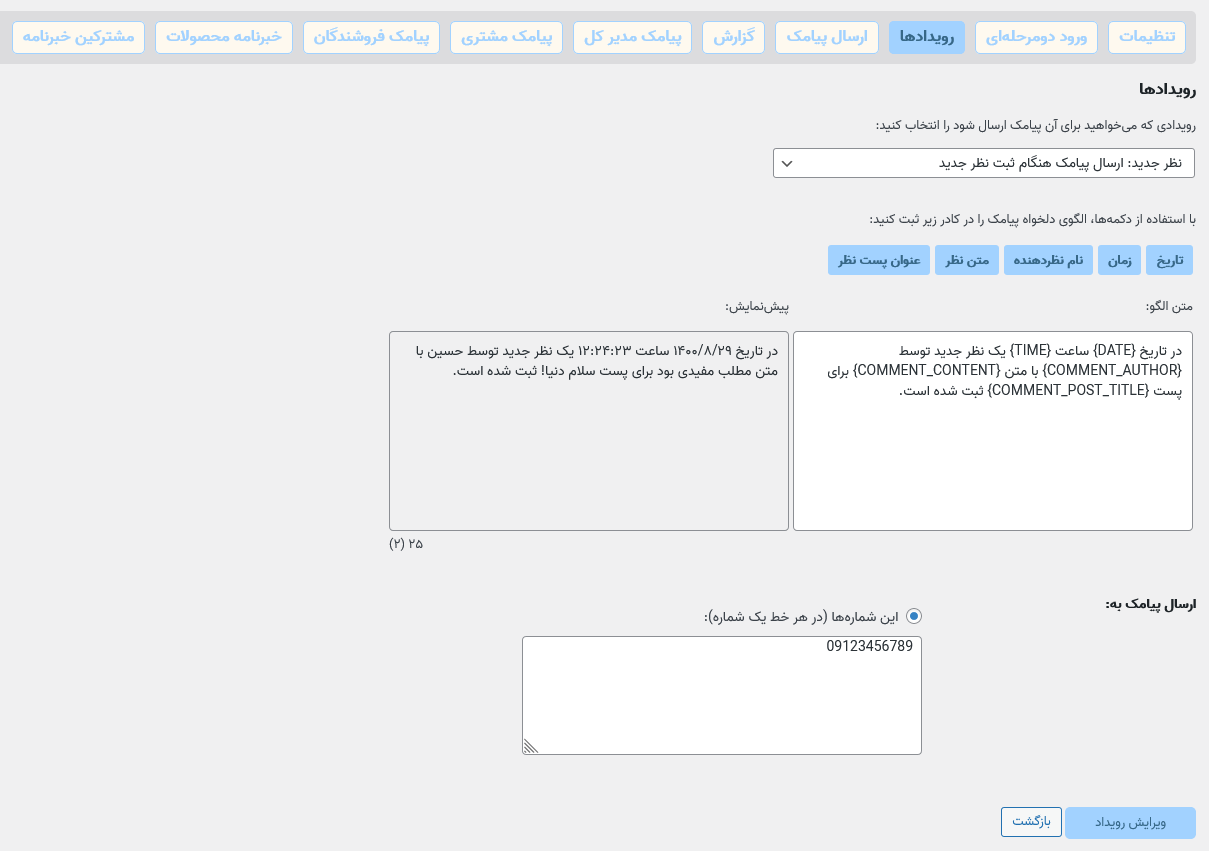Insert the تاریخ placeholder button

point(1170,260)
